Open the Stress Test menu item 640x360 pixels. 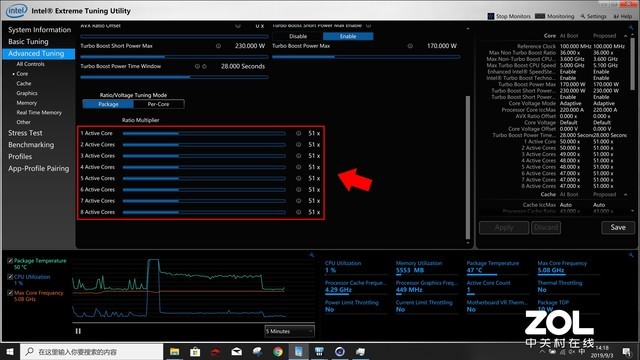click(25, 133)
